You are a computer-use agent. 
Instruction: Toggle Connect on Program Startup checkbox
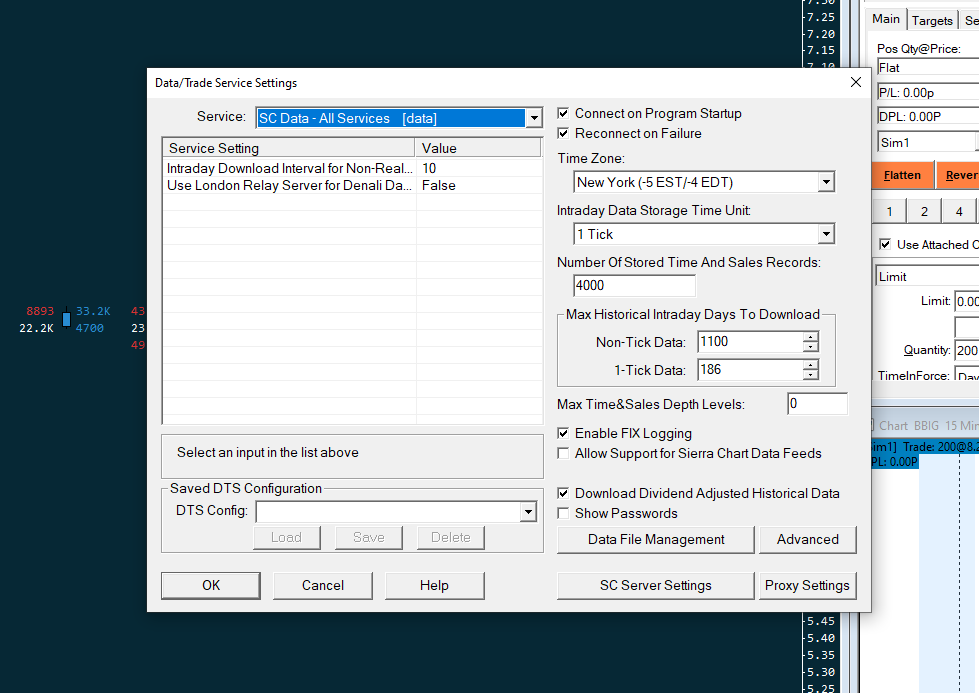tap(563, 114)
